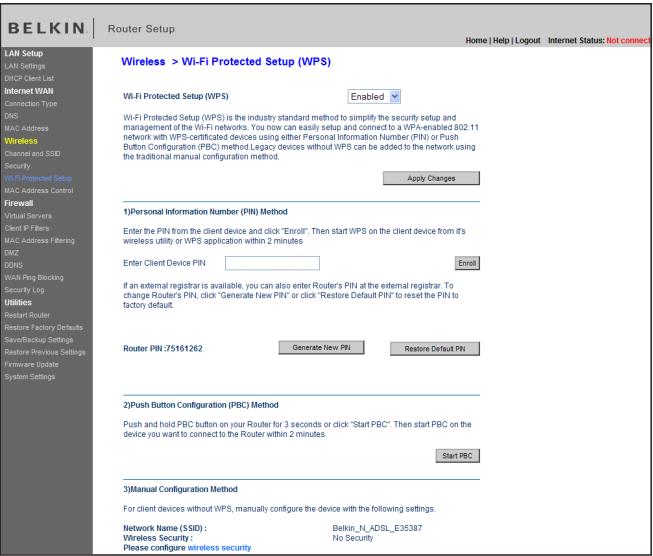Open the wireless security link
Image resolution: width=653 pixels, height=556 pixels.
point(213,548)
